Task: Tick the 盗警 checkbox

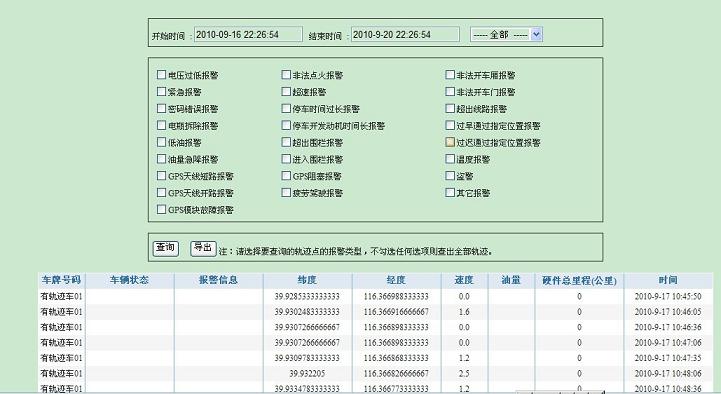Action: click(x=450, y=176)
